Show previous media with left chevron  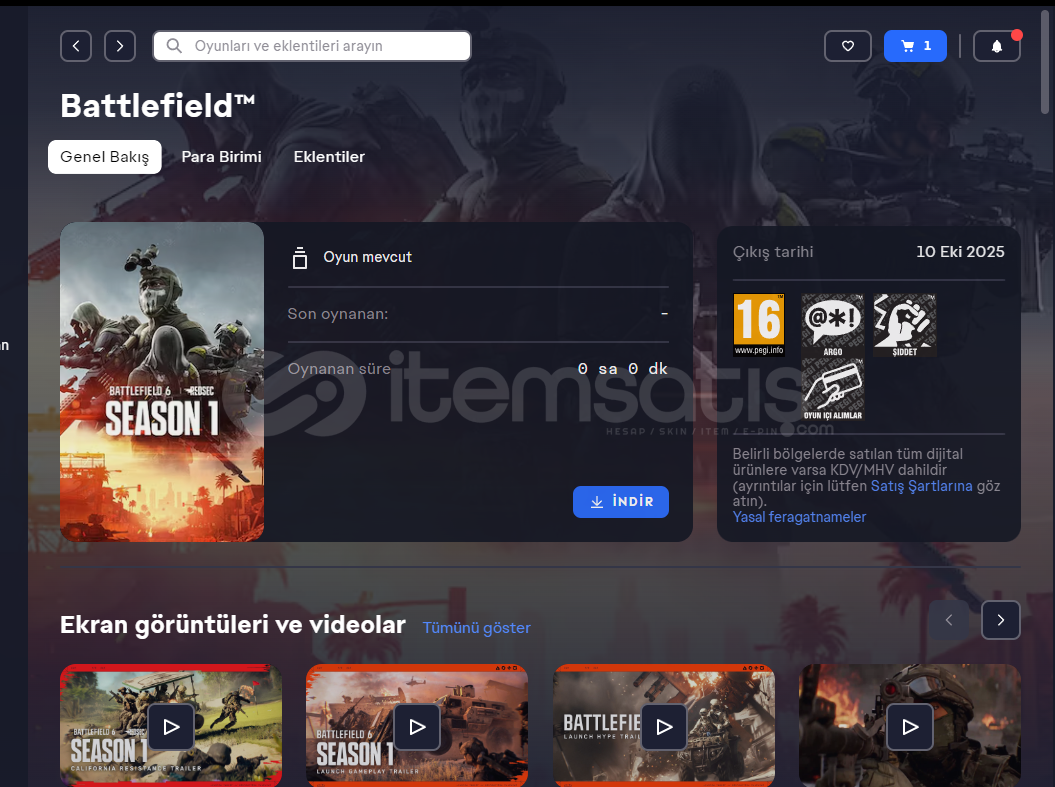949,620
